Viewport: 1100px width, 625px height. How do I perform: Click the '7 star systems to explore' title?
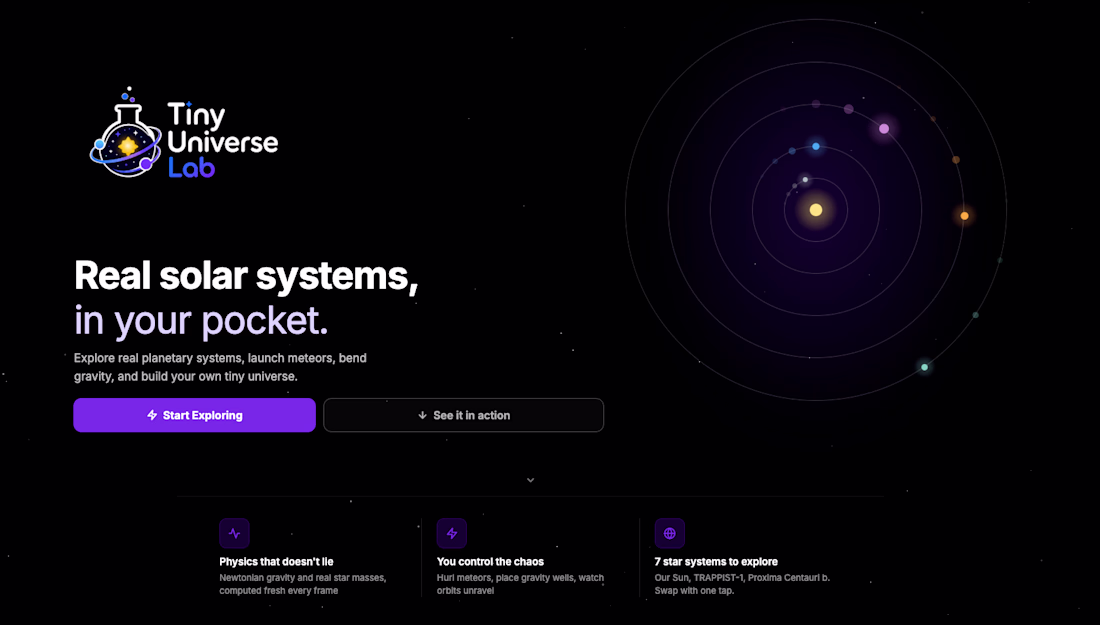[716, 562]
